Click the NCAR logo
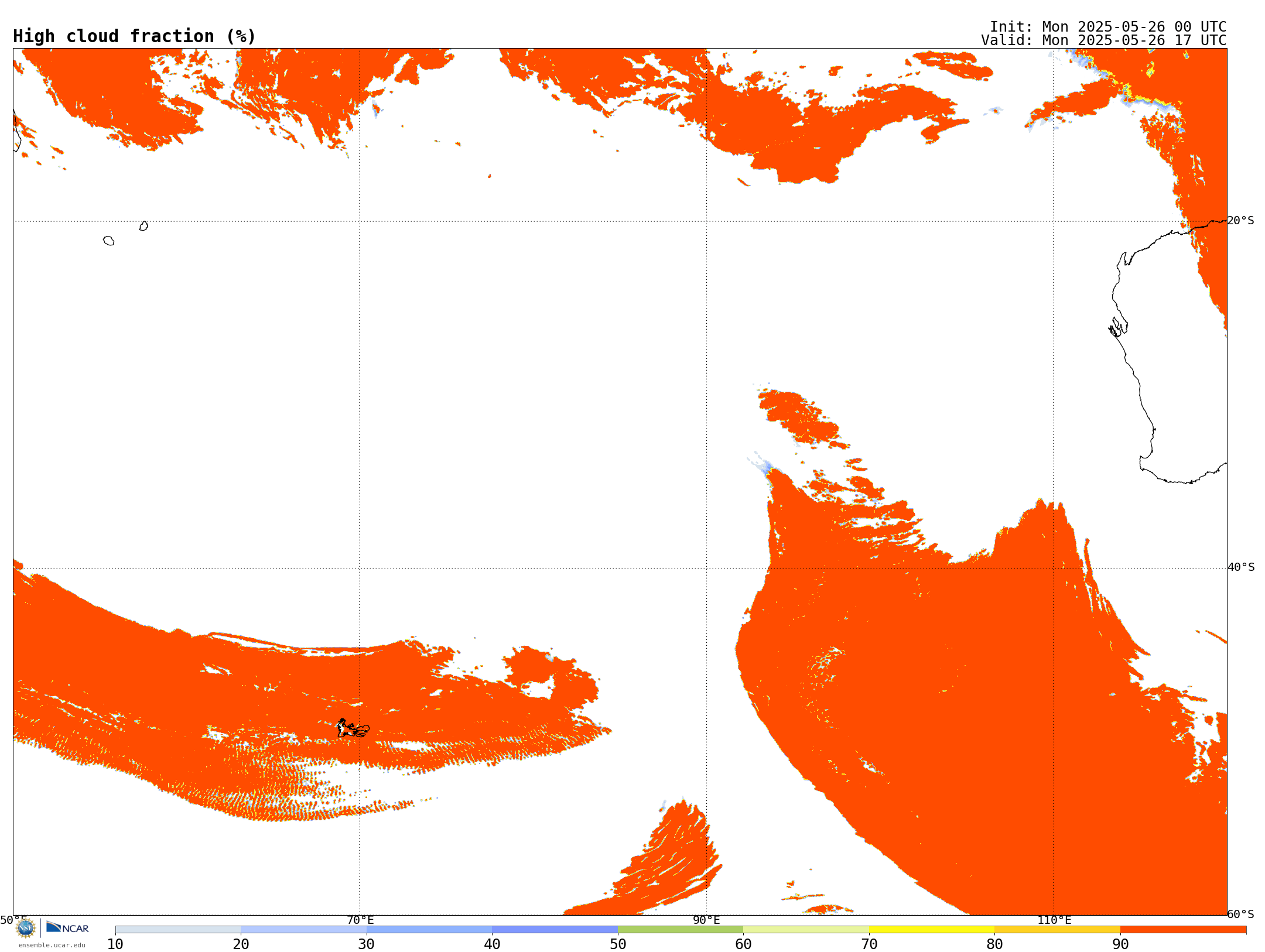 [x=67, y=927]
